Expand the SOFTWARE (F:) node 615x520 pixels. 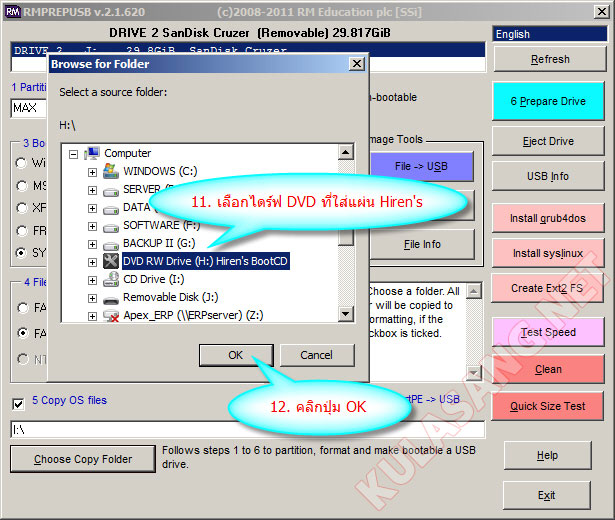[x=92, y=226]
